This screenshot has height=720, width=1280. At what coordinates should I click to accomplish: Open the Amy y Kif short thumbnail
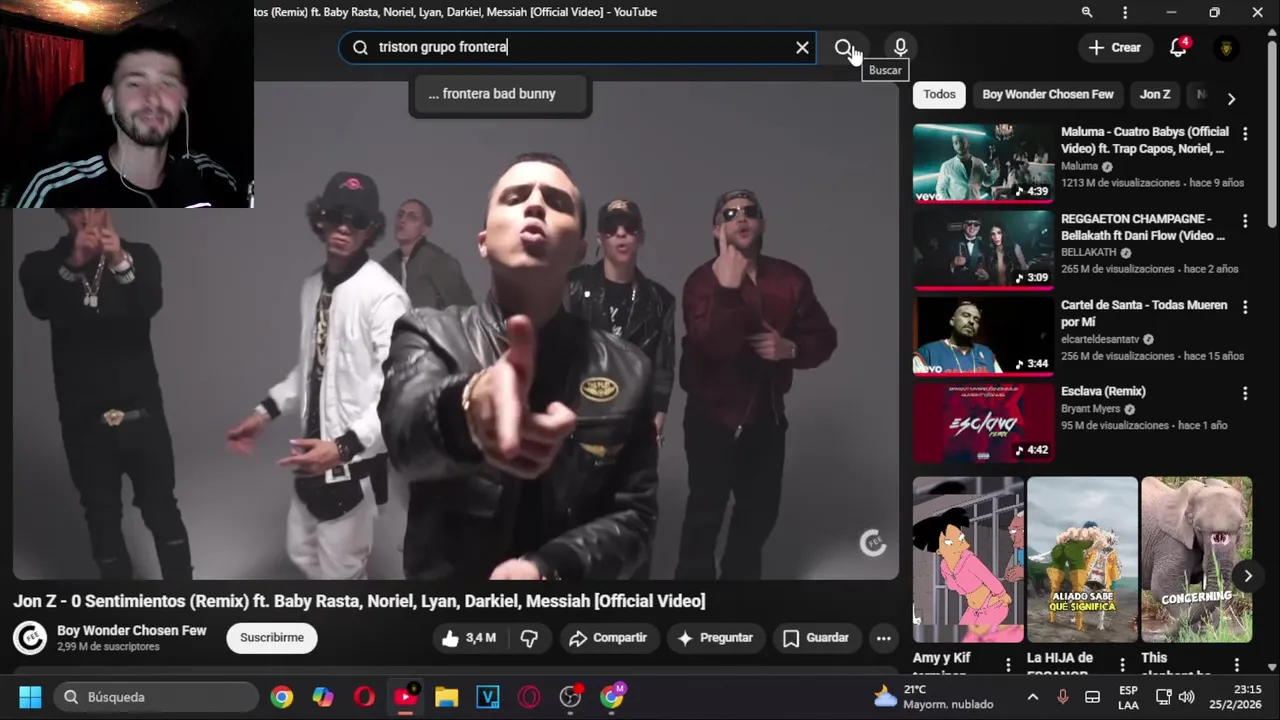click(968, 560)
